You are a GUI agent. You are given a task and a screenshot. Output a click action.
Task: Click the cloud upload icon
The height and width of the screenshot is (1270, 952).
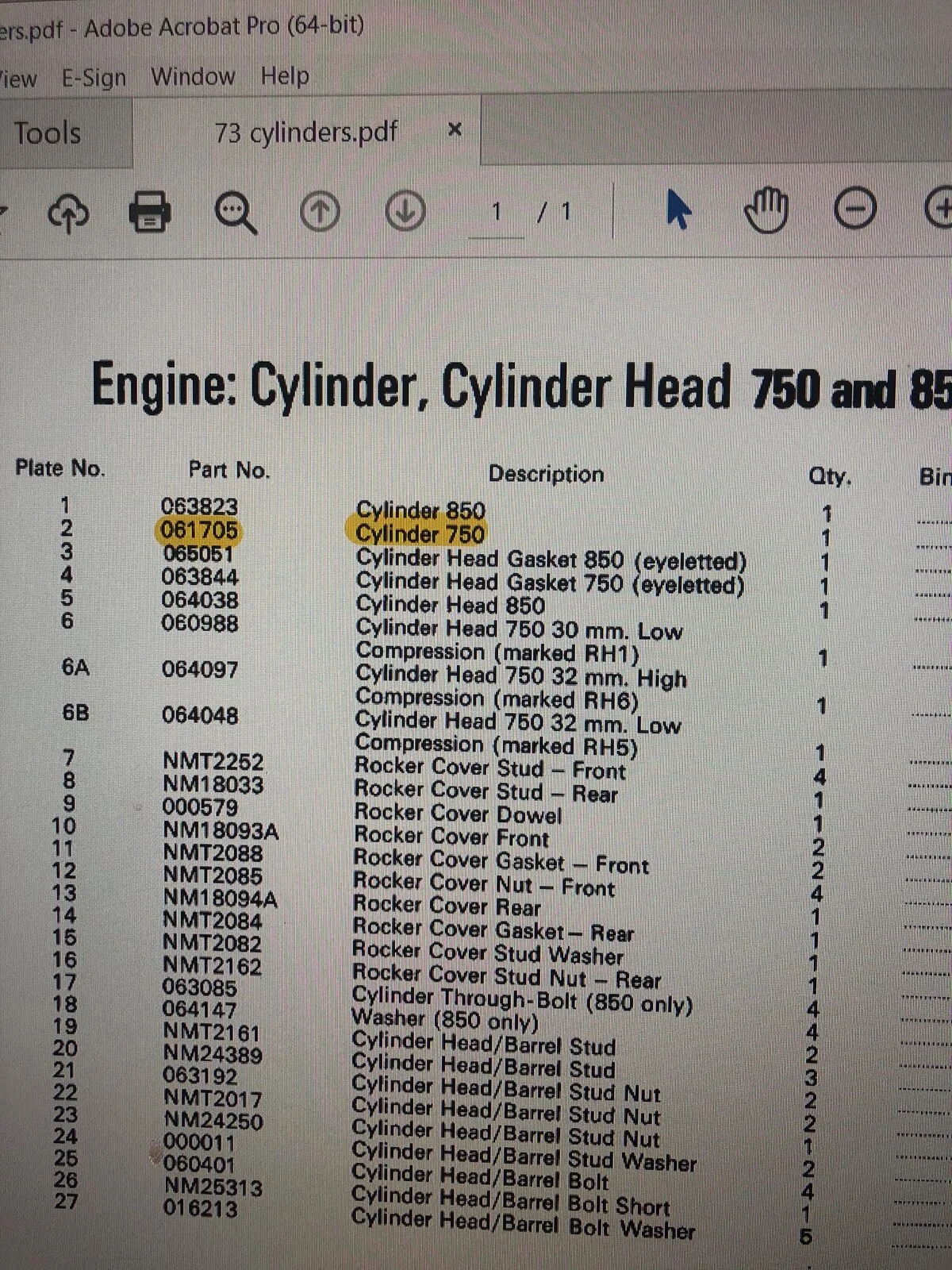tap(69, 213)
